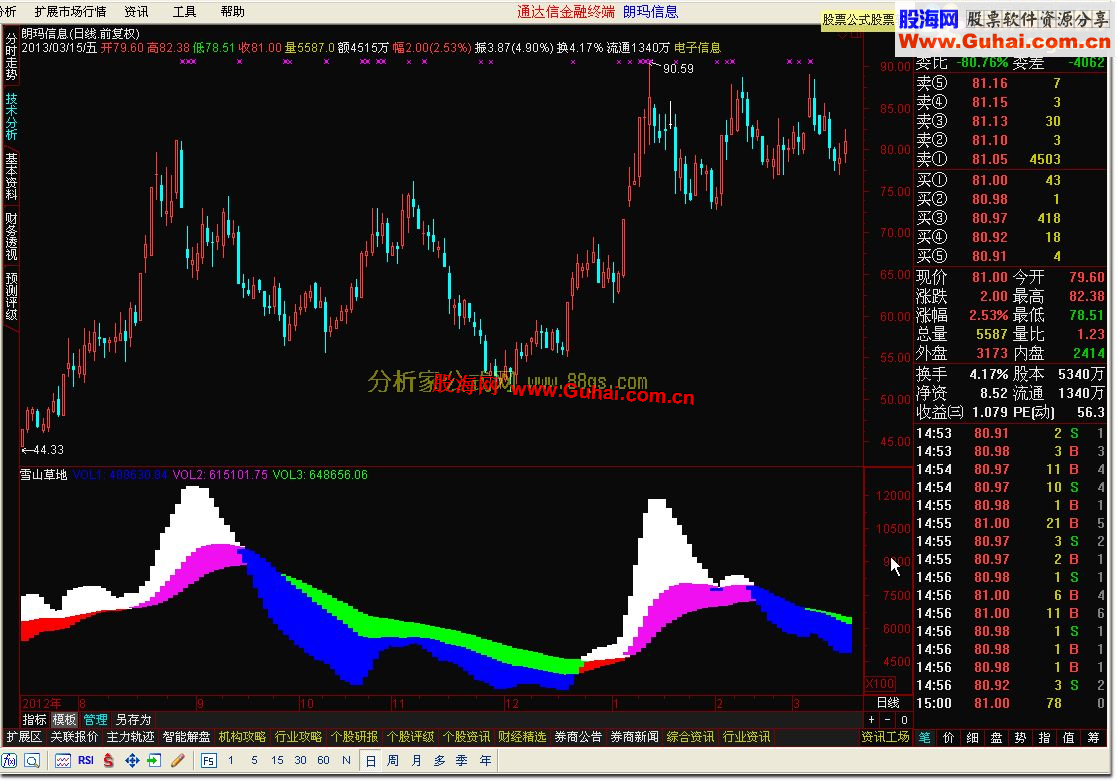Image resolution: width=1117 pixels, height=781 pixels.
Task: Open the 个股研报 tab
Action: [x=354, y=737]
